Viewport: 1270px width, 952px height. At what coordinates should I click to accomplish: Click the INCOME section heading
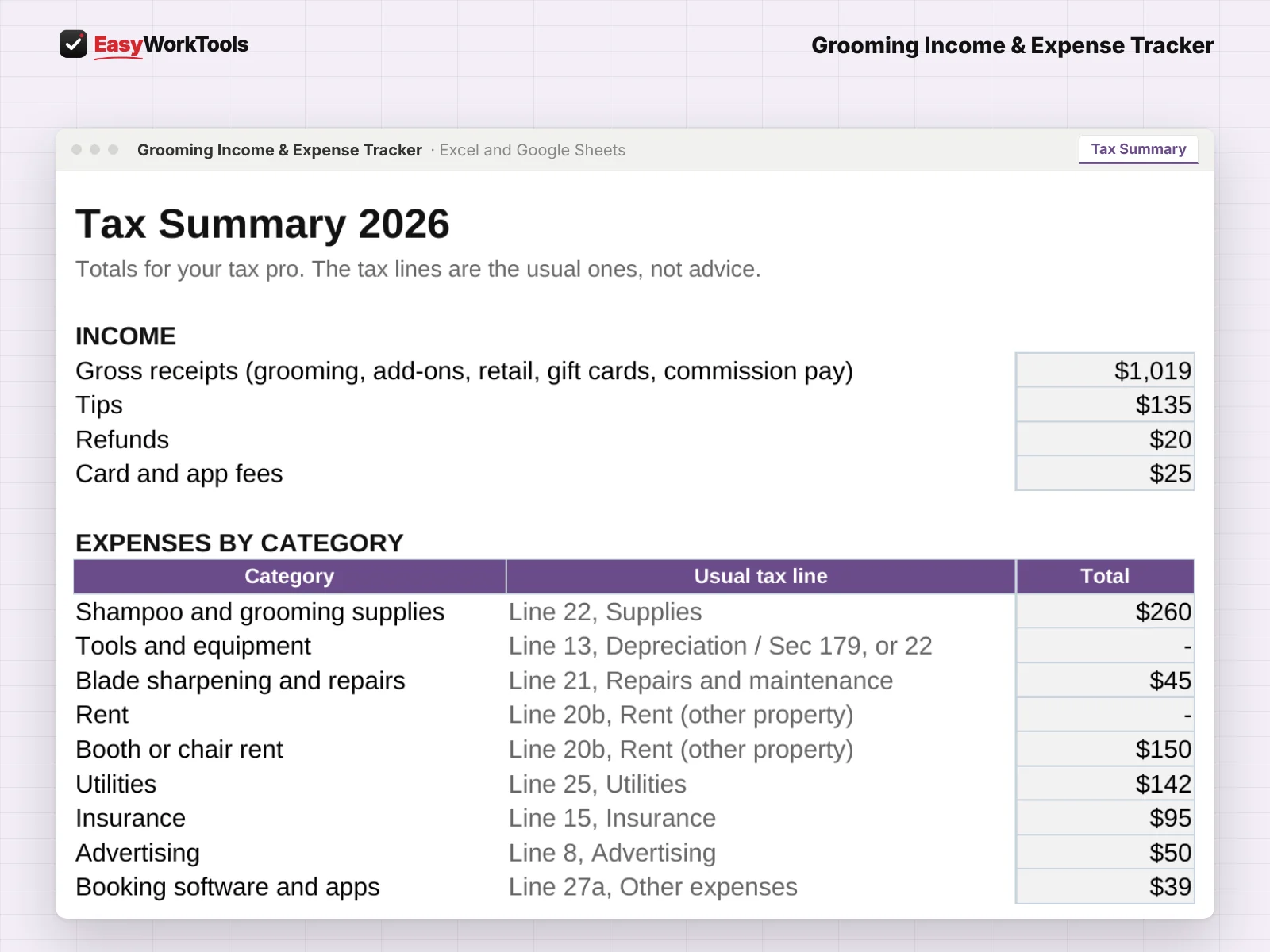(125, 336)
